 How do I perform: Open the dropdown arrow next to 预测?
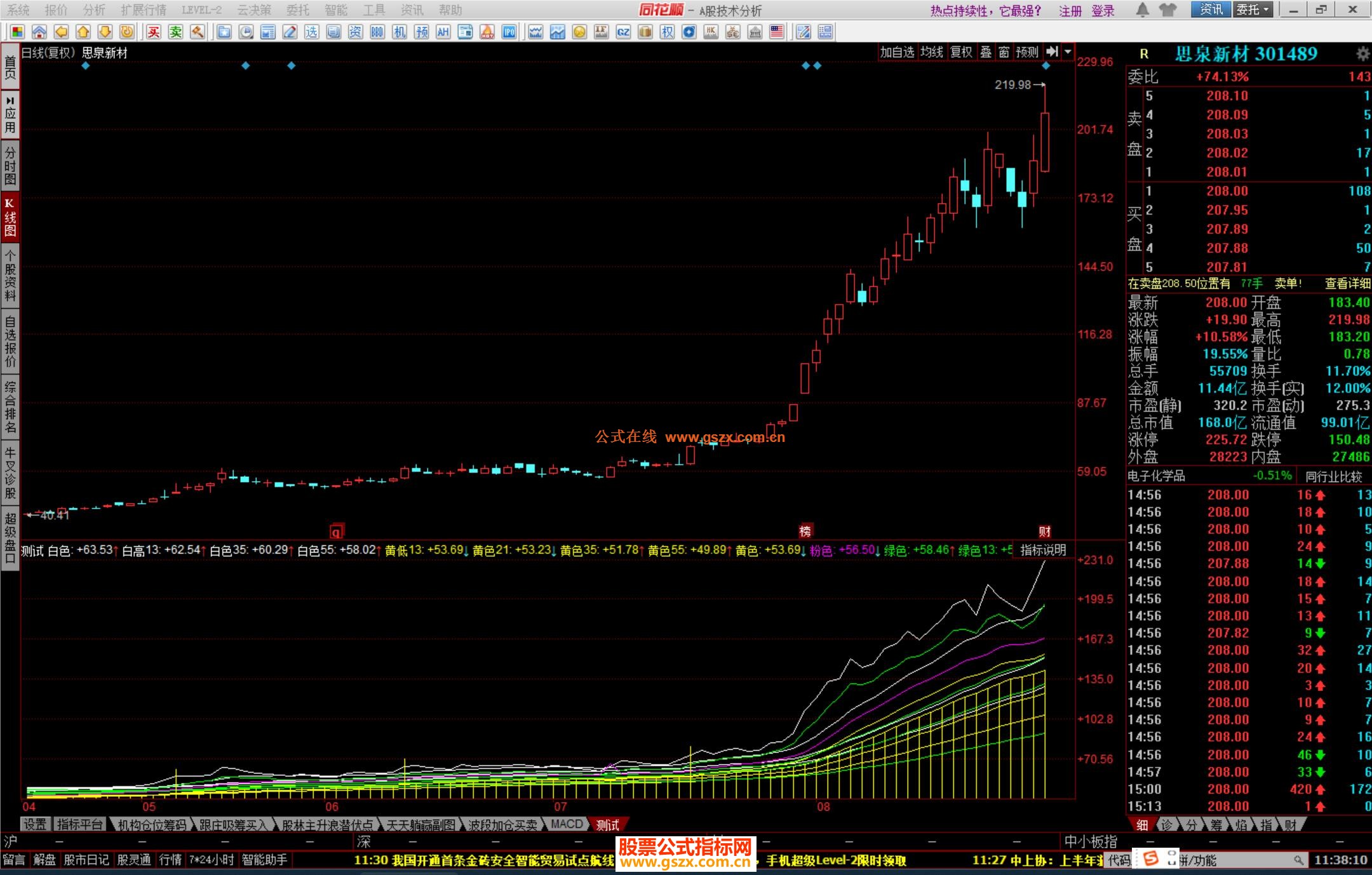tap(1068, 52)
